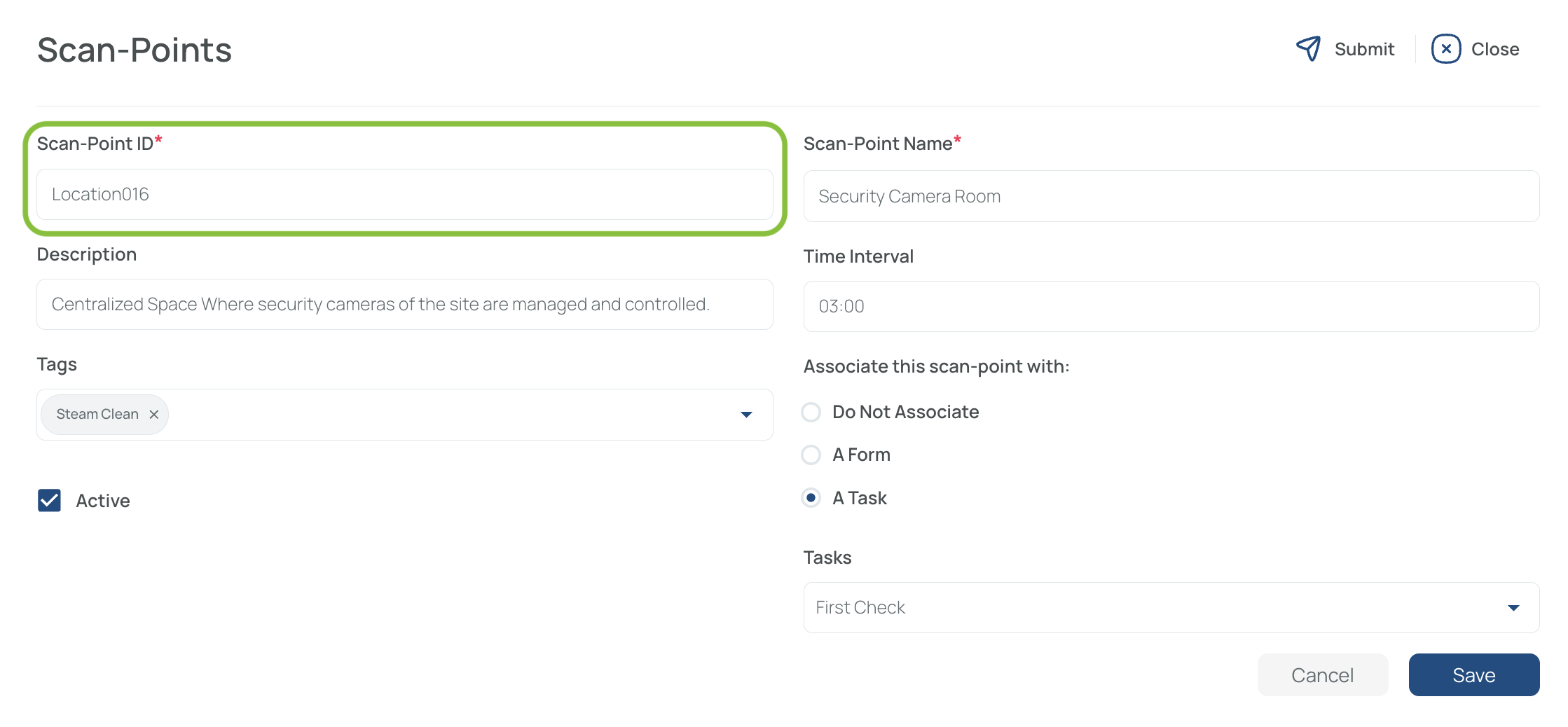Viewport: 1568px width, 727px height.
Task: Click into the Scan-Point Name field
Action: (1171, 196)
